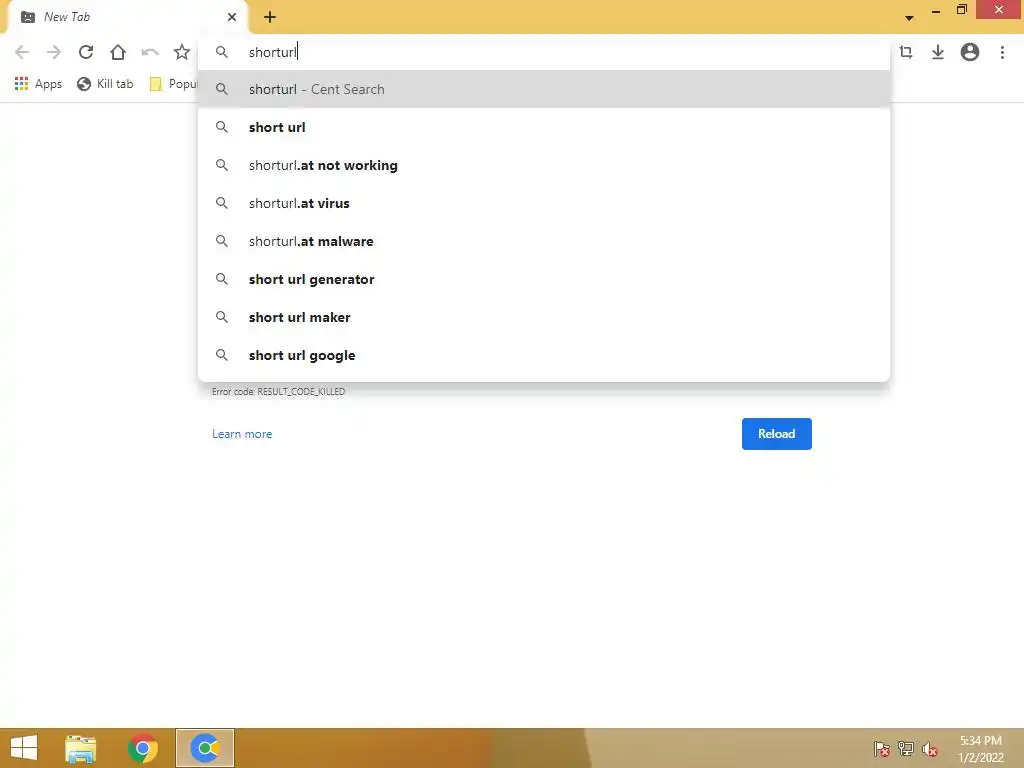The width and height of the screenshot is (1024, 768).
Task: Open the taskbar clock showing 5:34 PM
Action: click(x=980, y=749)
